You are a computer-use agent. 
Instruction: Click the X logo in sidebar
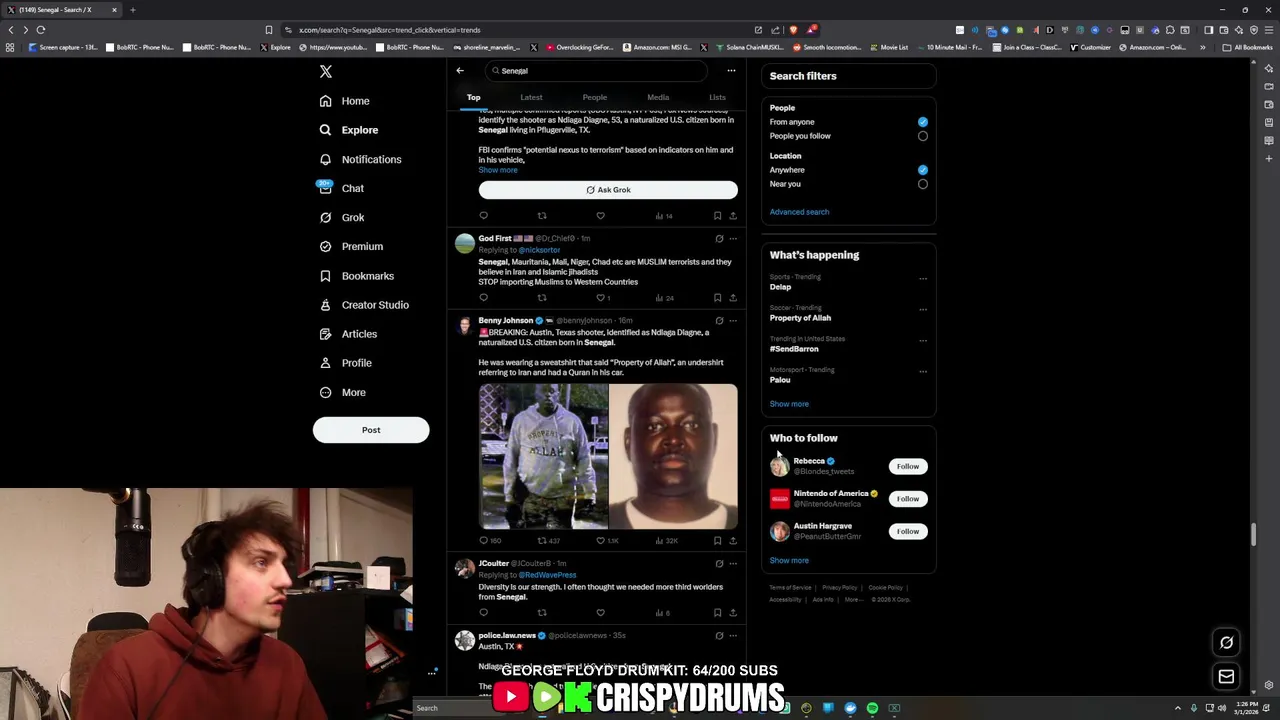coord(325,71)
